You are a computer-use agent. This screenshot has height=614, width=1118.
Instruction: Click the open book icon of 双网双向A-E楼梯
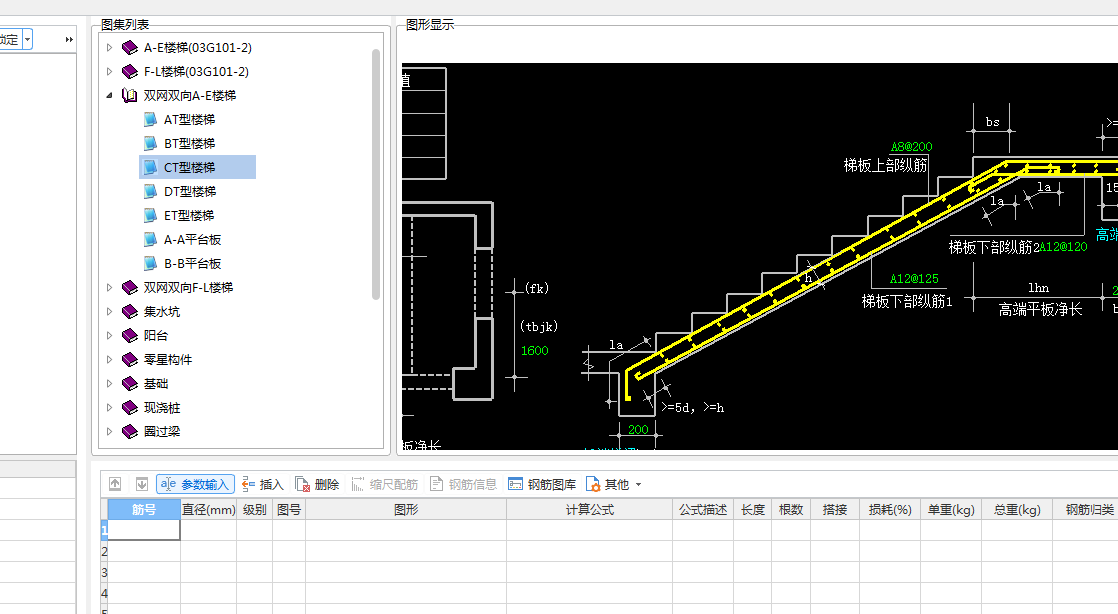(130, 96)
